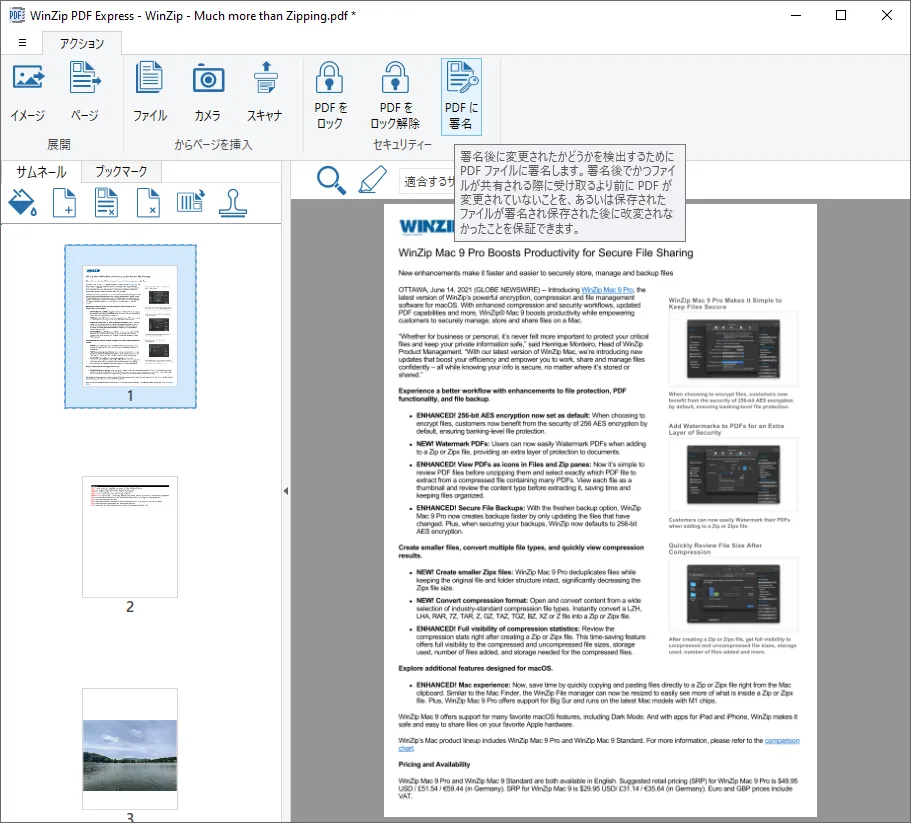
Task: Collapse the thumbnail side panel arrow
Action: 286,491
